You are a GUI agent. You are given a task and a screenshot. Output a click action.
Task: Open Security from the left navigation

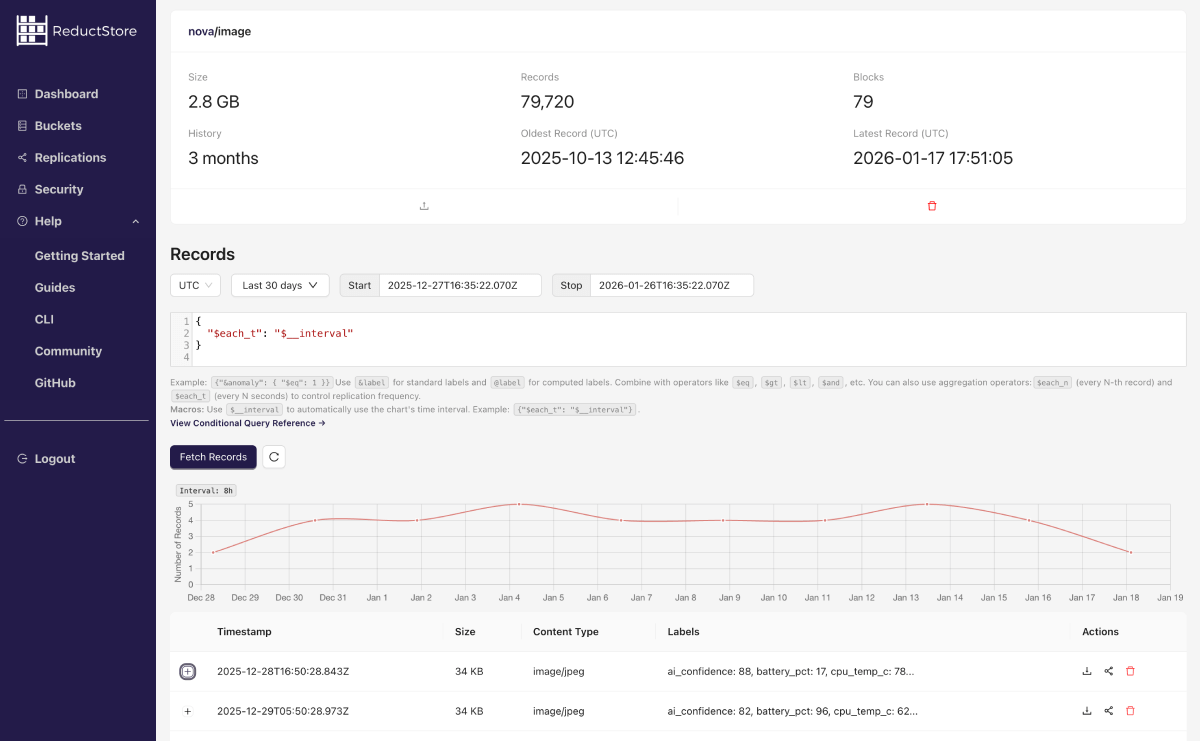(60, 189)
